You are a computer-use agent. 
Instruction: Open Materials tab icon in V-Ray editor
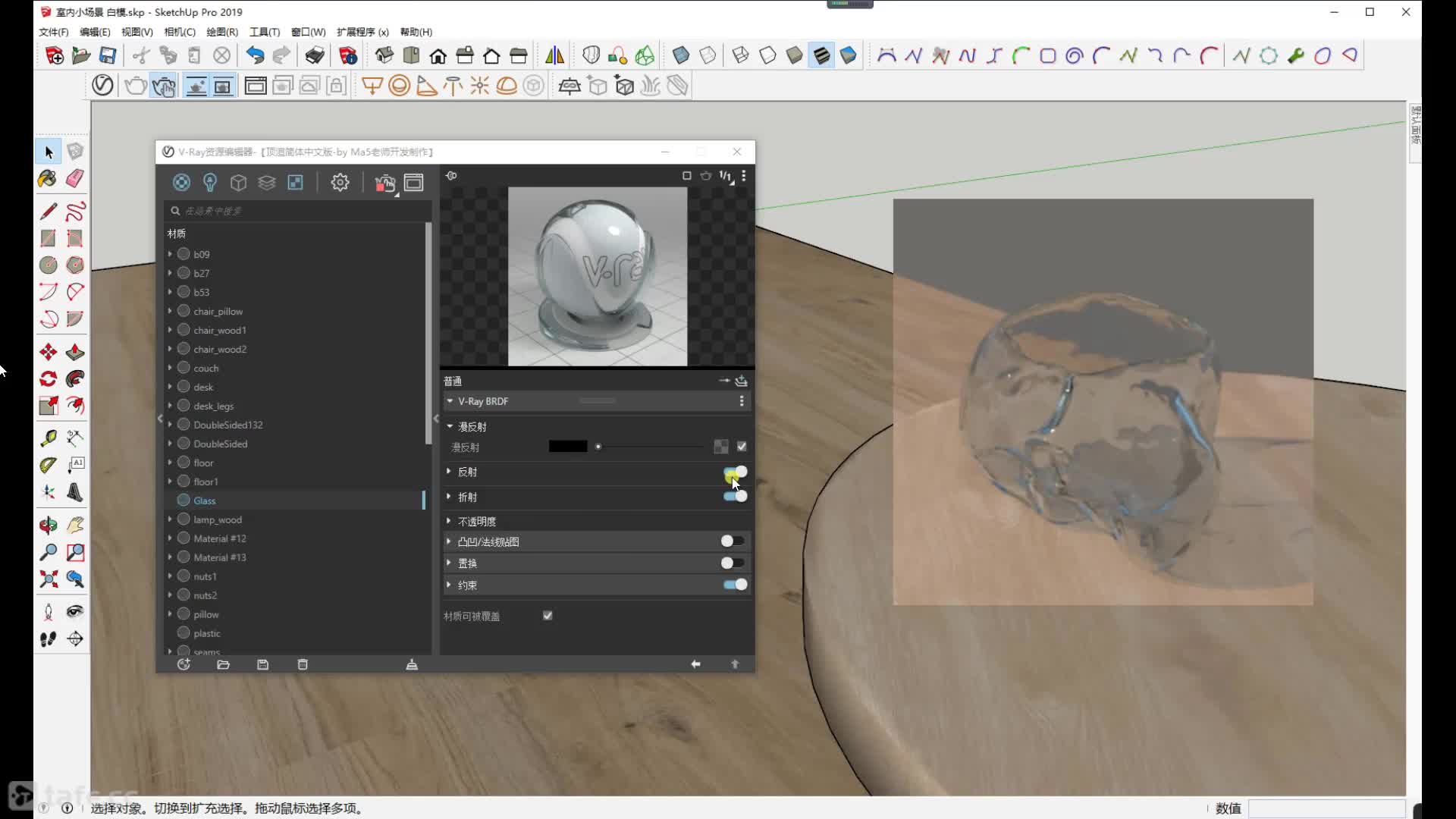click(181, 183)
